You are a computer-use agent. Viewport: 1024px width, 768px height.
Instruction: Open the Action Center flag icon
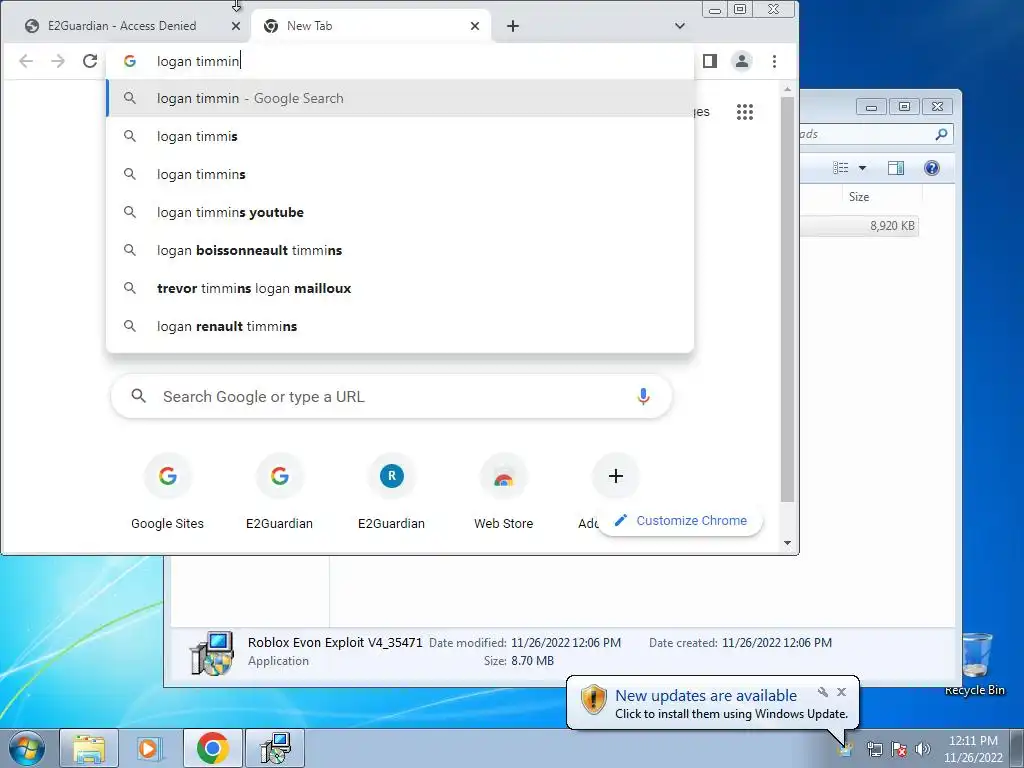point(899,749)
